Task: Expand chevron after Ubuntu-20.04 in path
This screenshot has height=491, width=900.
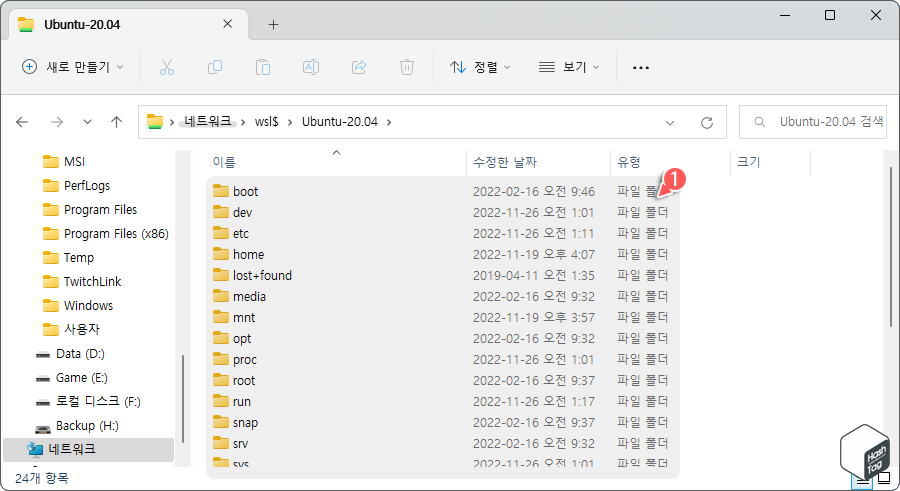Action: (389, 122)
